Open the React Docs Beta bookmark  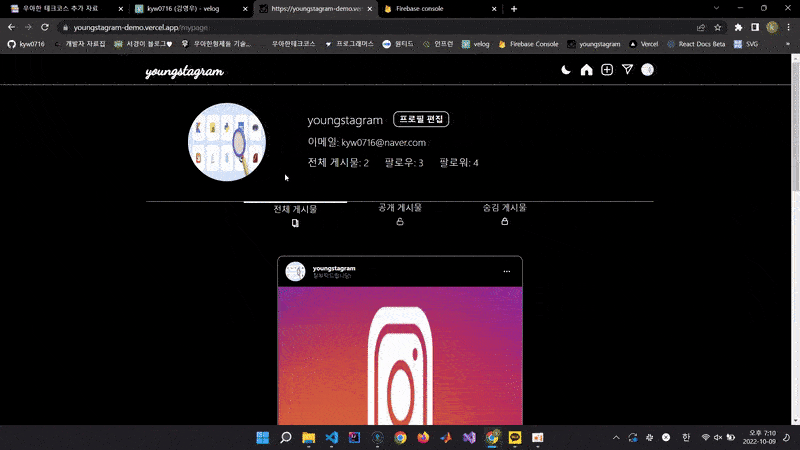[696, 44]
